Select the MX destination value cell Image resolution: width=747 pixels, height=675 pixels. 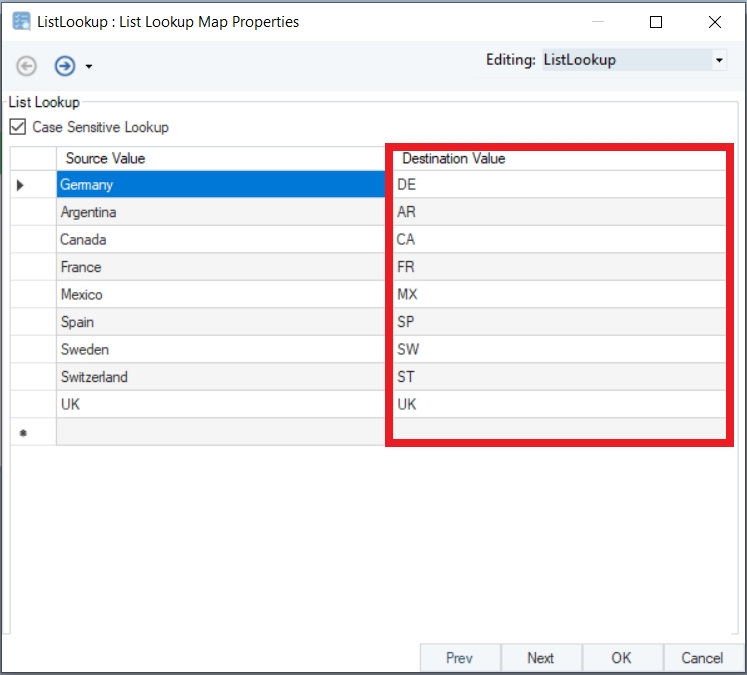click(556, 295)
